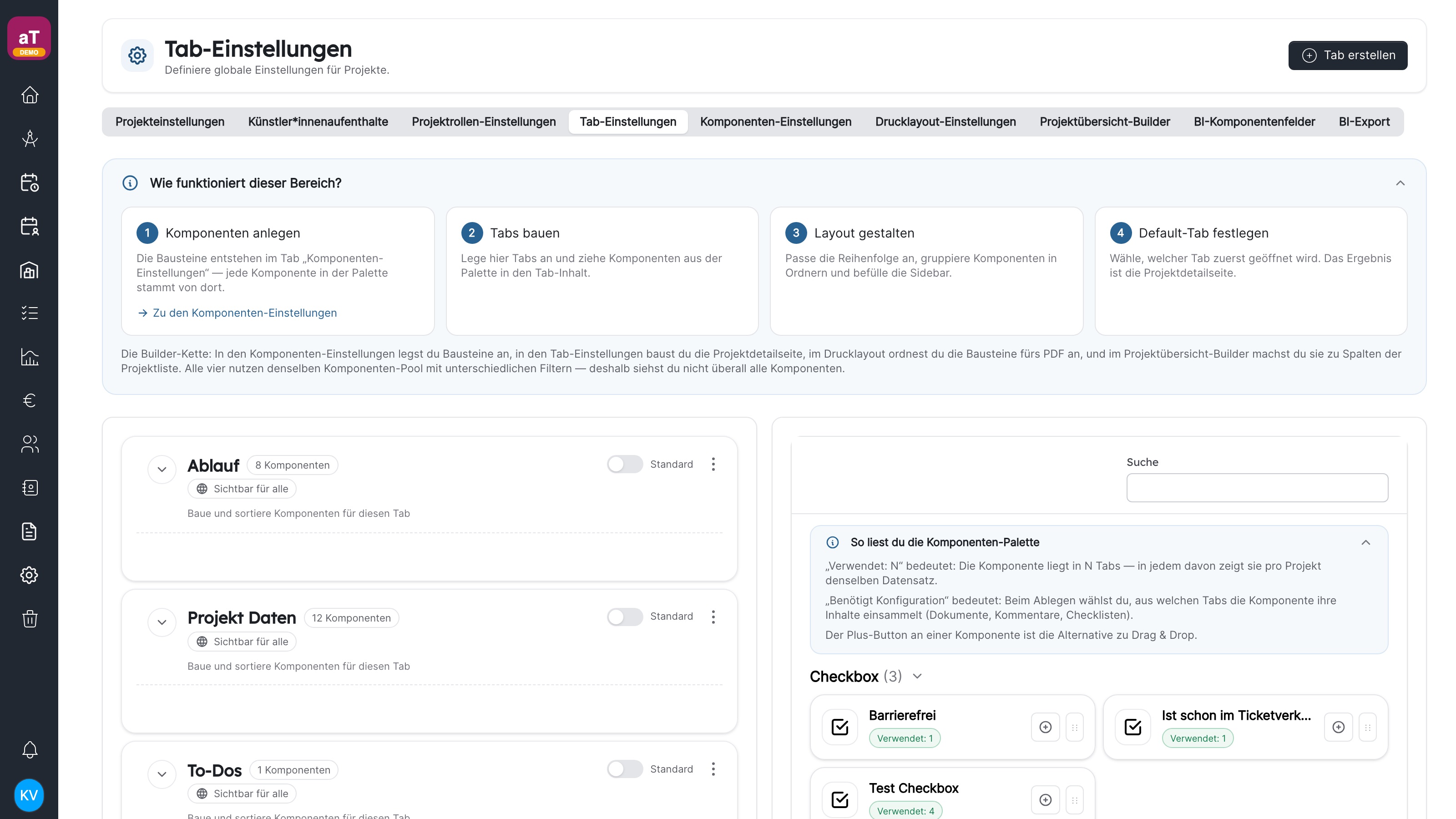
Task: Click the 'Komponenten anlegen' step heading
Action: pyautogui.click(x=233, y=233)
